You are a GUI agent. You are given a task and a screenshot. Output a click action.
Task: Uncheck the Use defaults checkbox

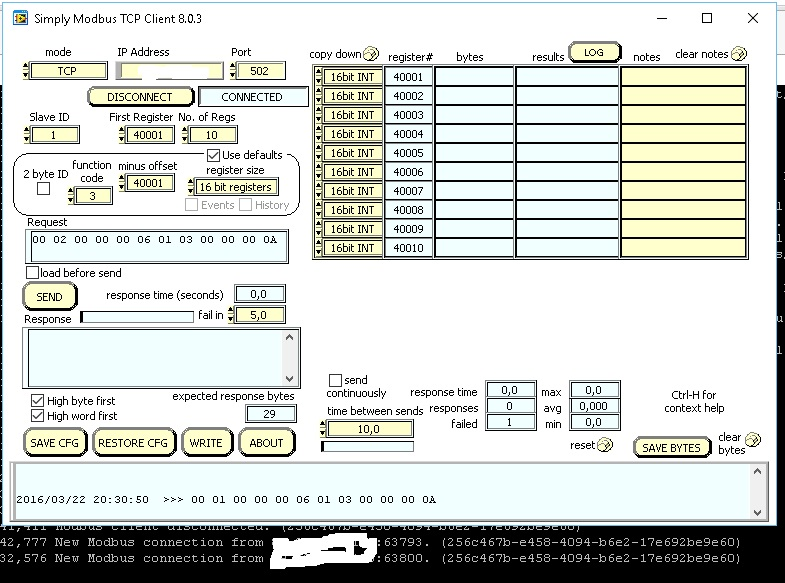coord(213,155)
